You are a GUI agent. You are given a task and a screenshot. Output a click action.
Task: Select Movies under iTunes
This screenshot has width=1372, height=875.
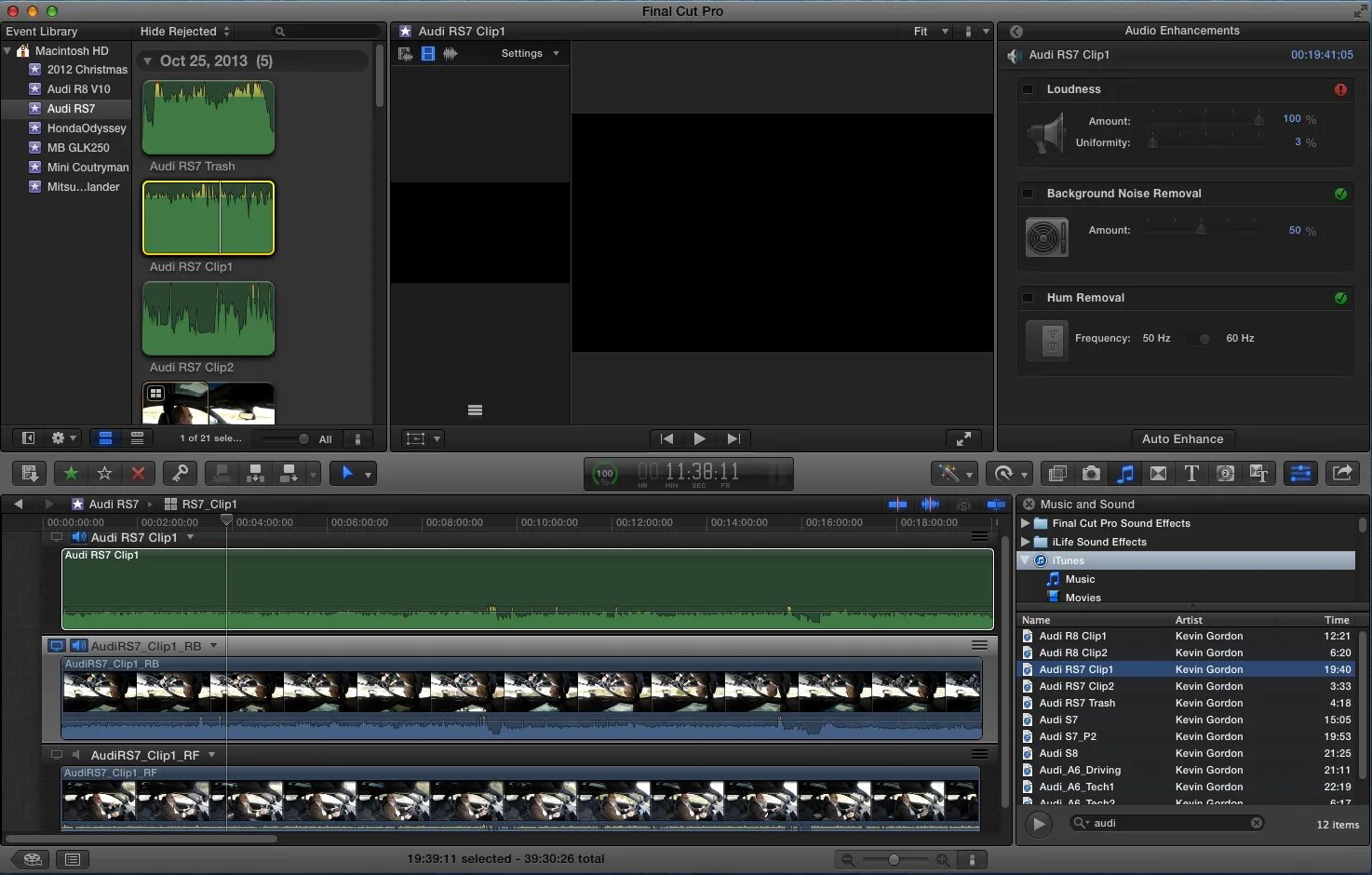[x=1083, y=598]
